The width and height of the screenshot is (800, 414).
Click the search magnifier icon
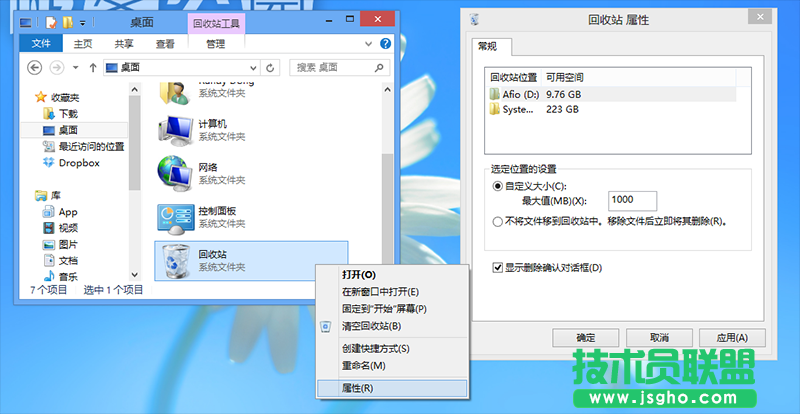coord(379,67)
